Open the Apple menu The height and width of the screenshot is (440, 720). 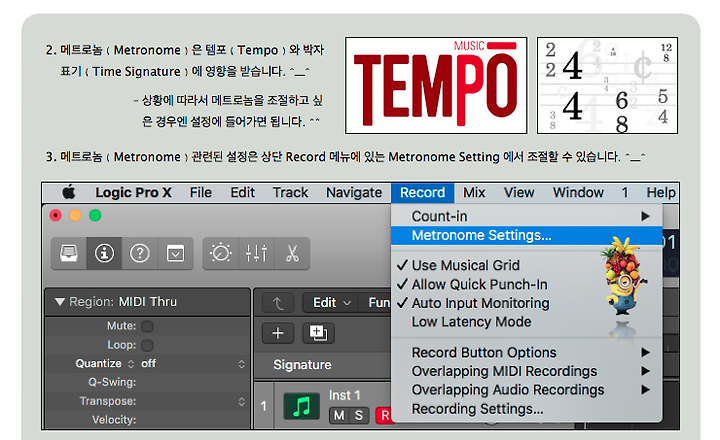pos(69,192)
